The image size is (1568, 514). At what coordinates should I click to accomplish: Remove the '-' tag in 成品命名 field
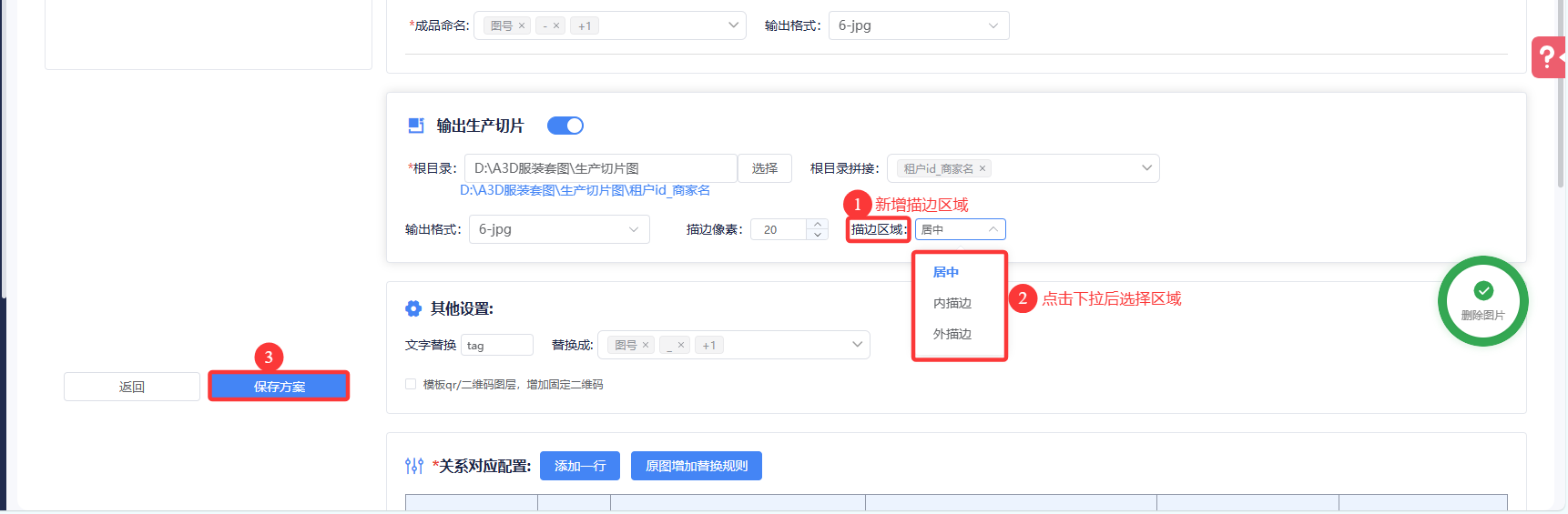click(556, 25)
